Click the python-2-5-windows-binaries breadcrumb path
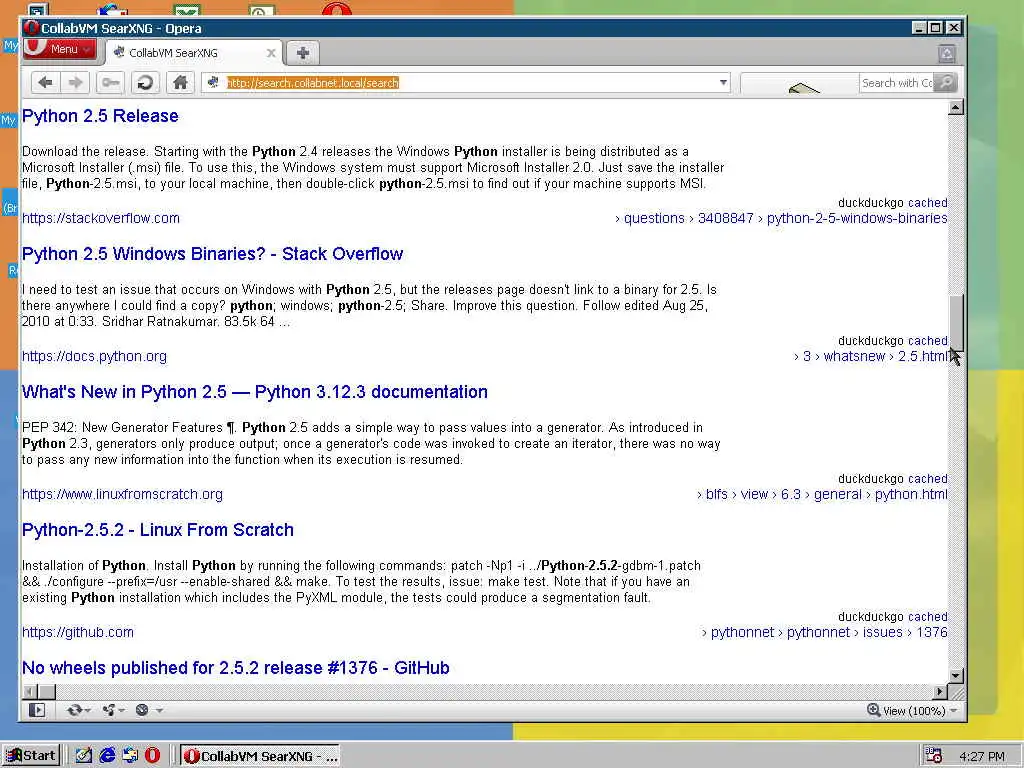Image resolution: width=1024 pixels, height=768 pixels. (857, 218)
